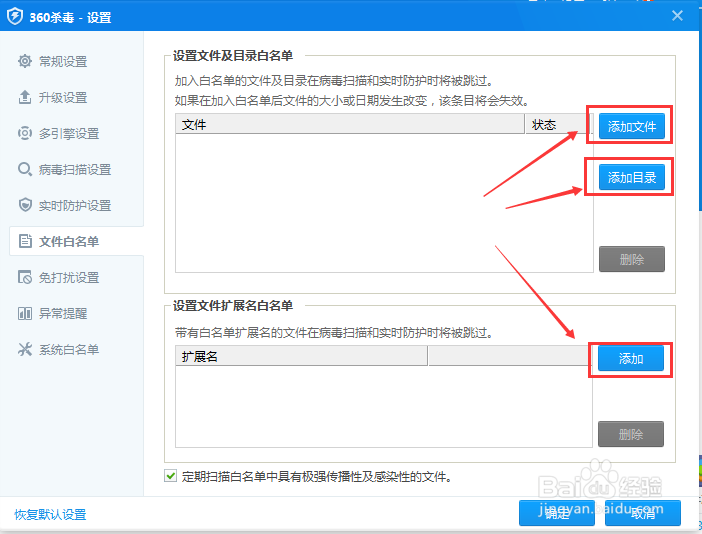The image size is (702, 534).
Task: Click 删除 button in extension whitelist section
Action: (631, 434)
